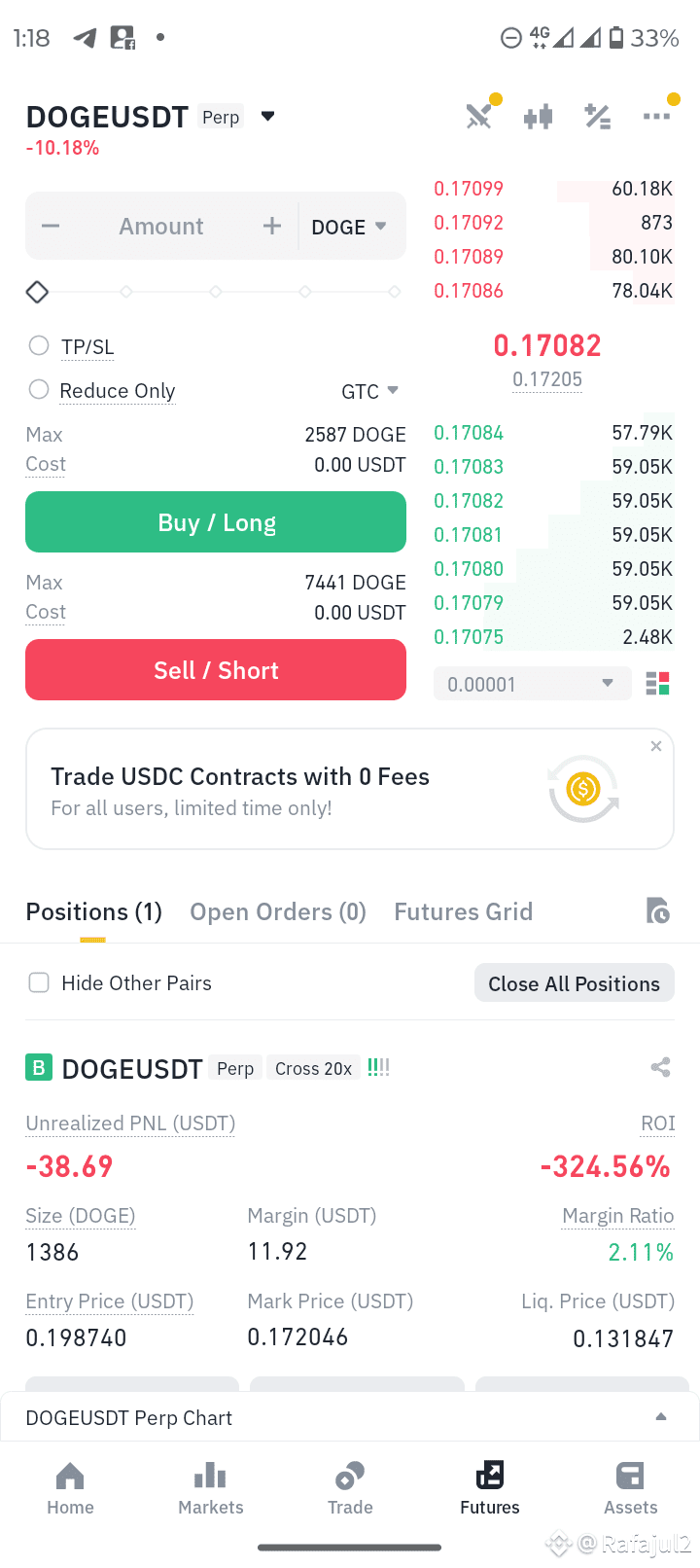Tap the crossed swords battle icon
The width and height of the screenshot is (700, 1568).
tap(478, 118)
